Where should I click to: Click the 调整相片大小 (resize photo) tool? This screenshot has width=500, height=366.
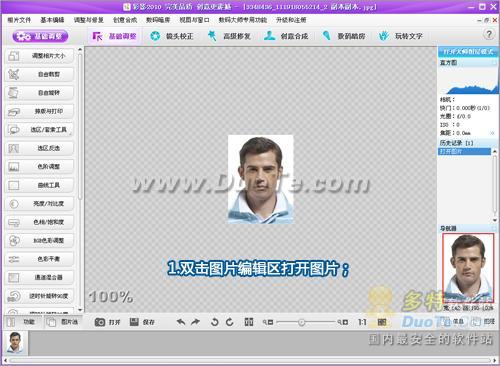pyautogui.click(x=39, y=56)
